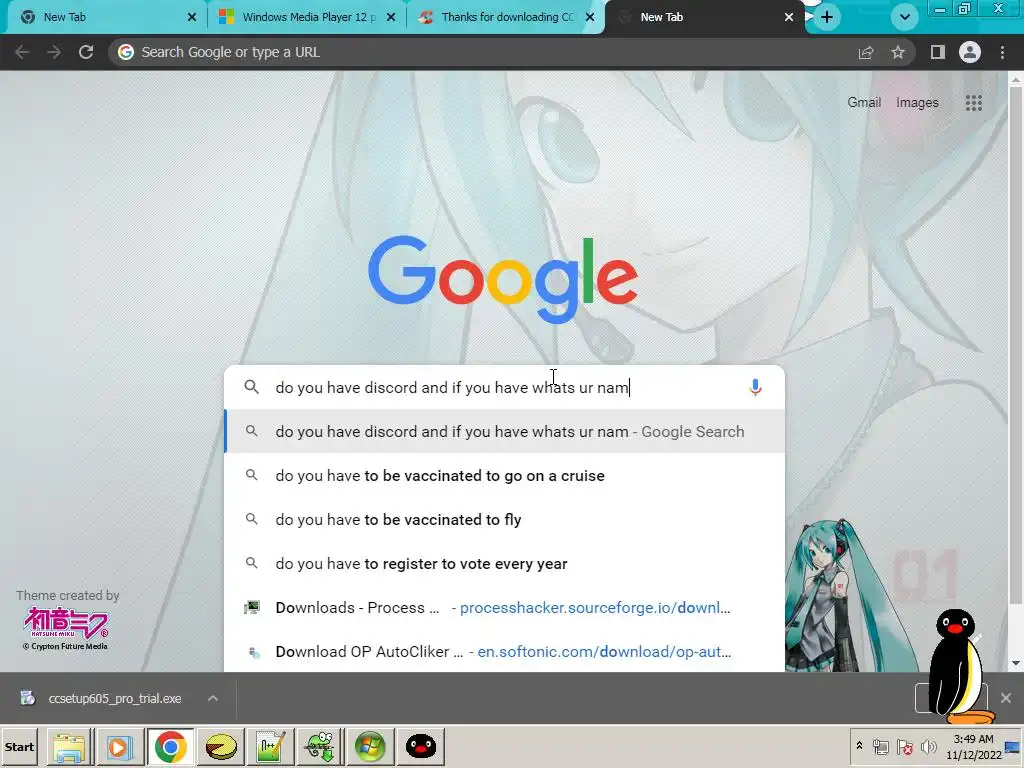Close the active New Tab tab
1024x768 pixels.
pyautogui.click(x=789, y=17)
